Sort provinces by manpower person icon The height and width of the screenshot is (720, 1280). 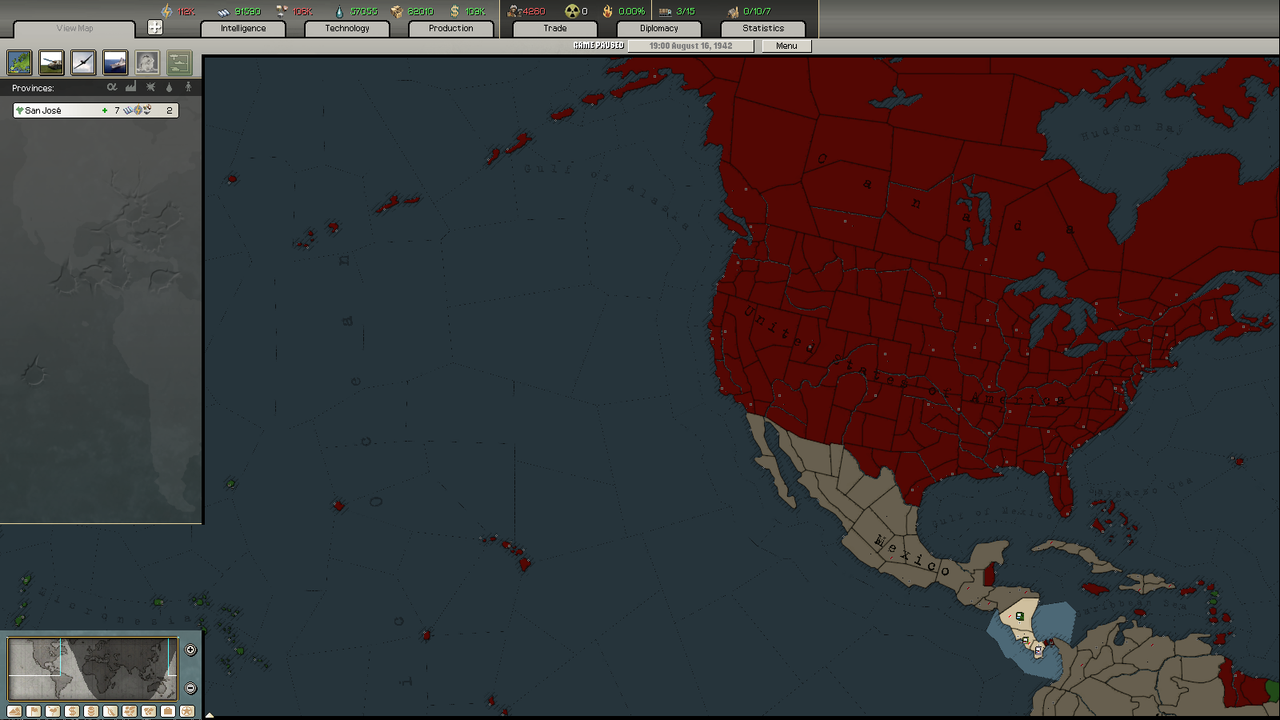(187, 88)
